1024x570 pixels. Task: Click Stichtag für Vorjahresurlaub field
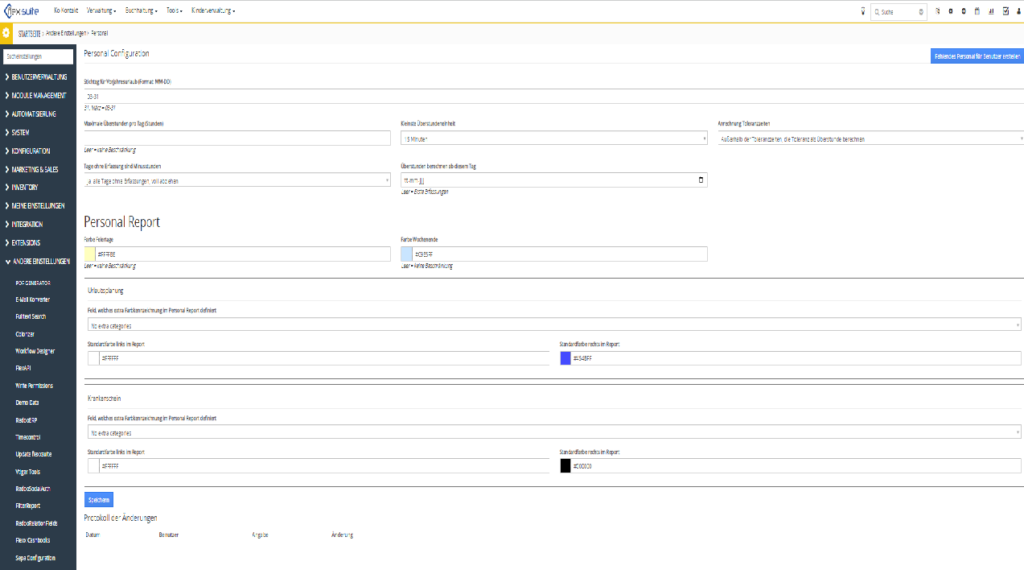coord(554,96)
